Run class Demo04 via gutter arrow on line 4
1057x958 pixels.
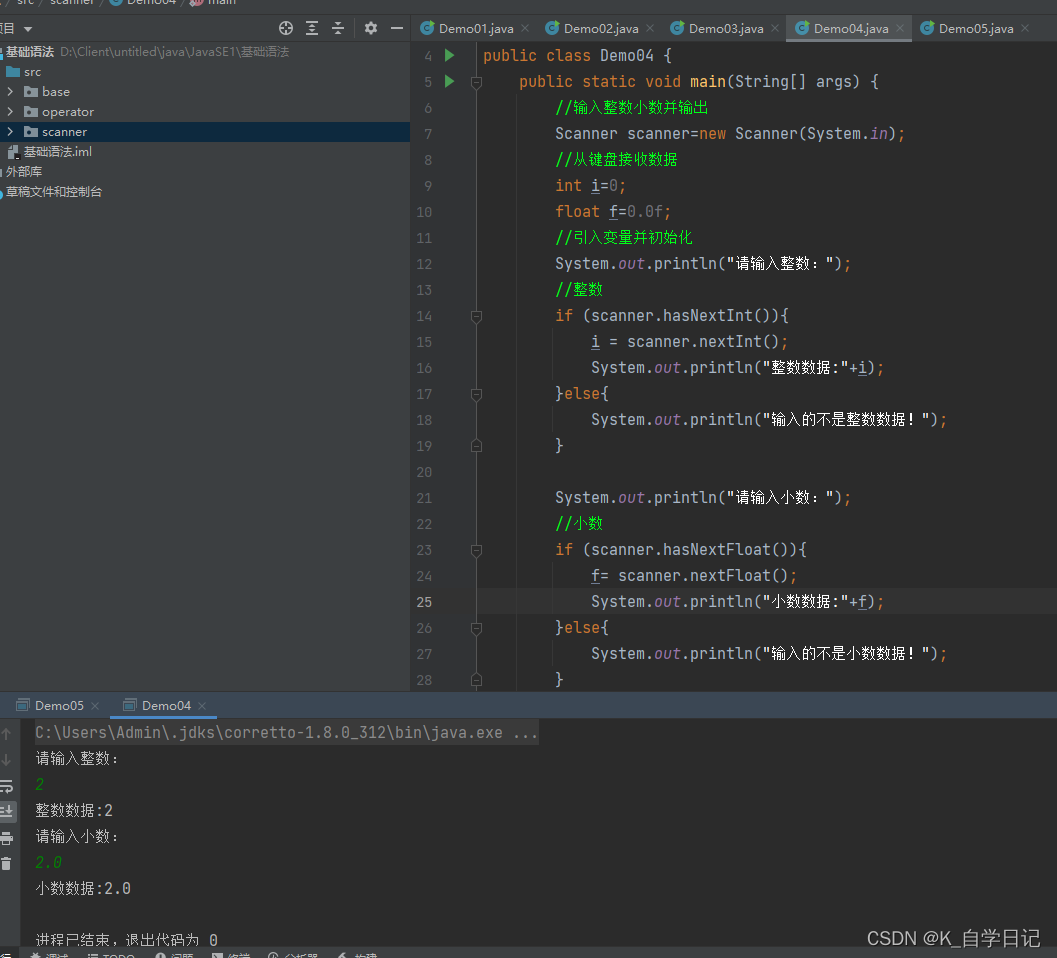(x=450, y=55)
